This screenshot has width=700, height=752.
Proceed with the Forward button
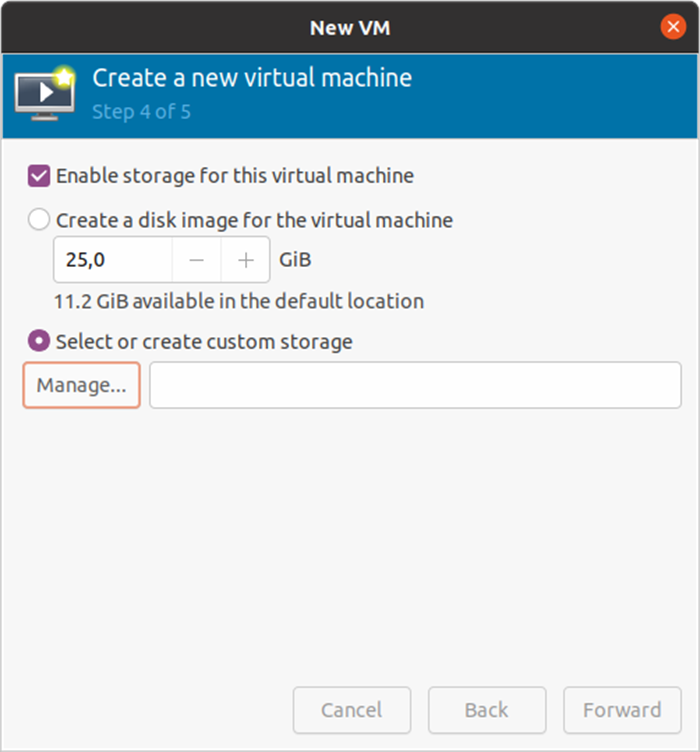622,710
